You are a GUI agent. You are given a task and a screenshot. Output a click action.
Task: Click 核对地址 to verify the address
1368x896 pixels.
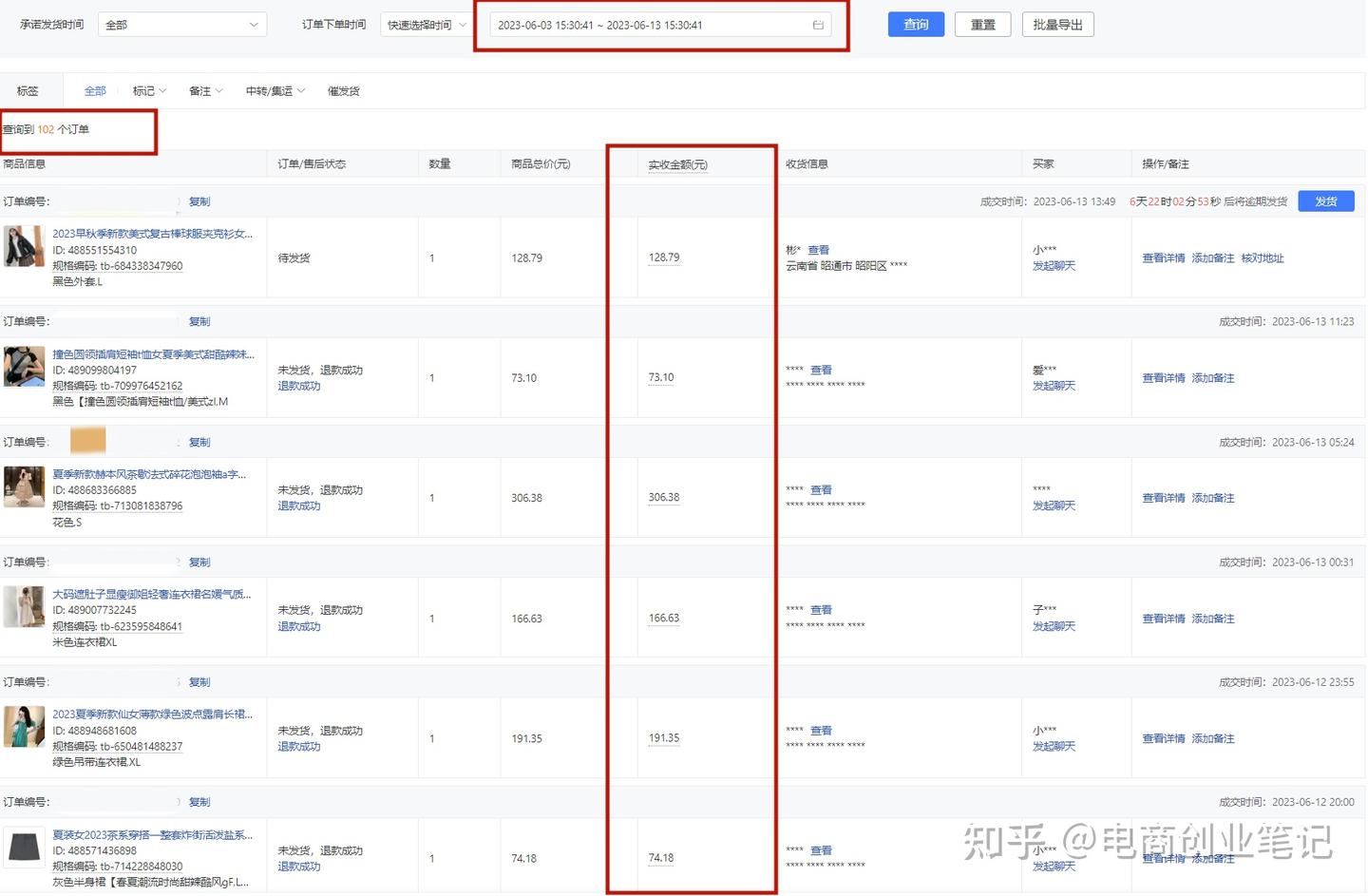point(1262,257)
